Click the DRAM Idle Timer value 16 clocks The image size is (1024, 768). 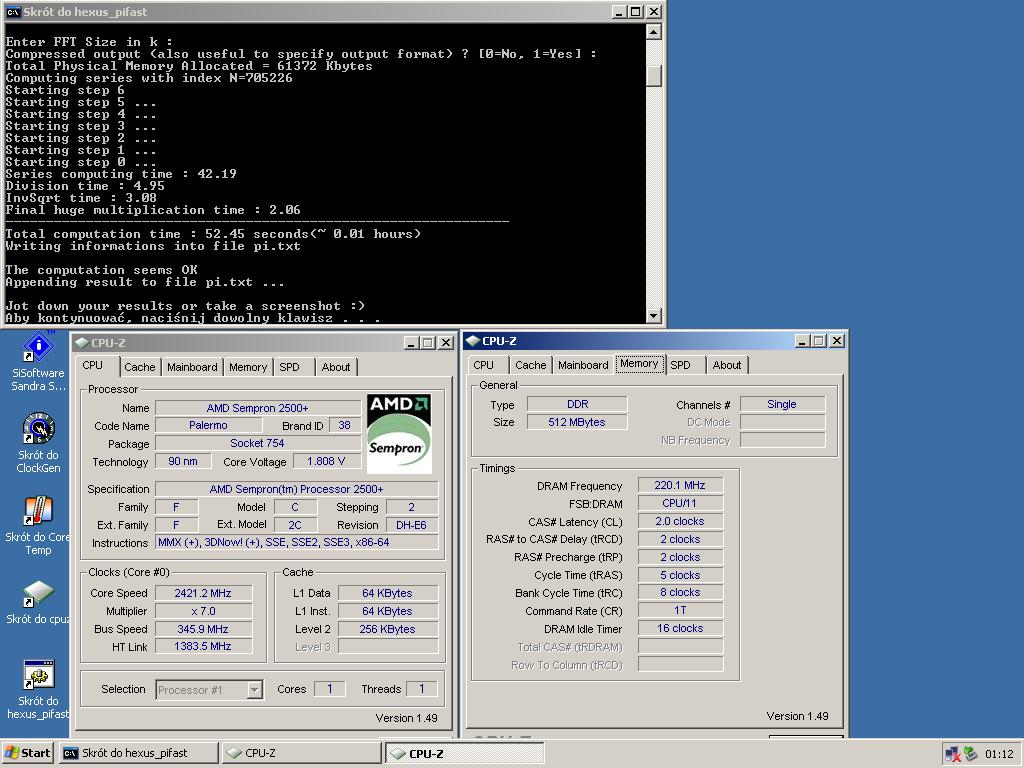pyautogui.click(x=680, y=628)
